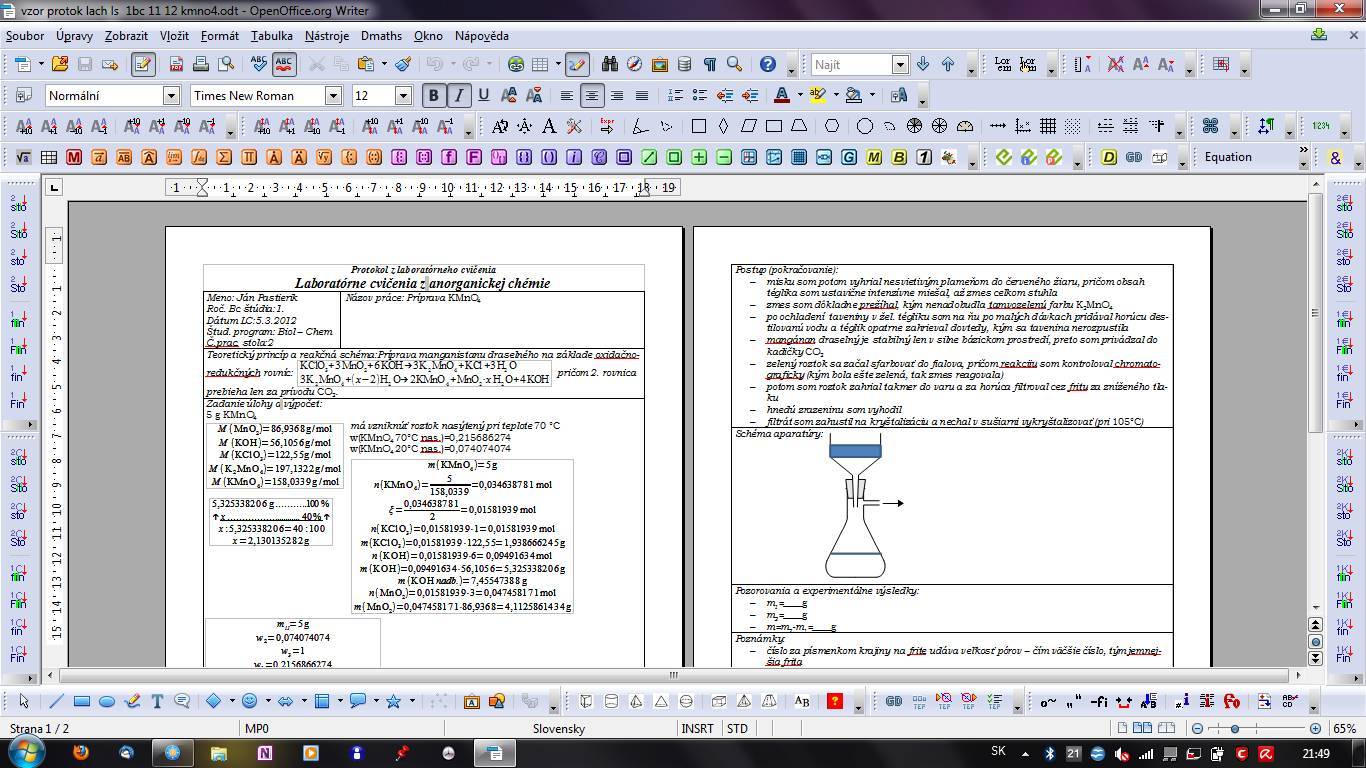
Task: Click into the Najít search input field
Action: point(851,65)
